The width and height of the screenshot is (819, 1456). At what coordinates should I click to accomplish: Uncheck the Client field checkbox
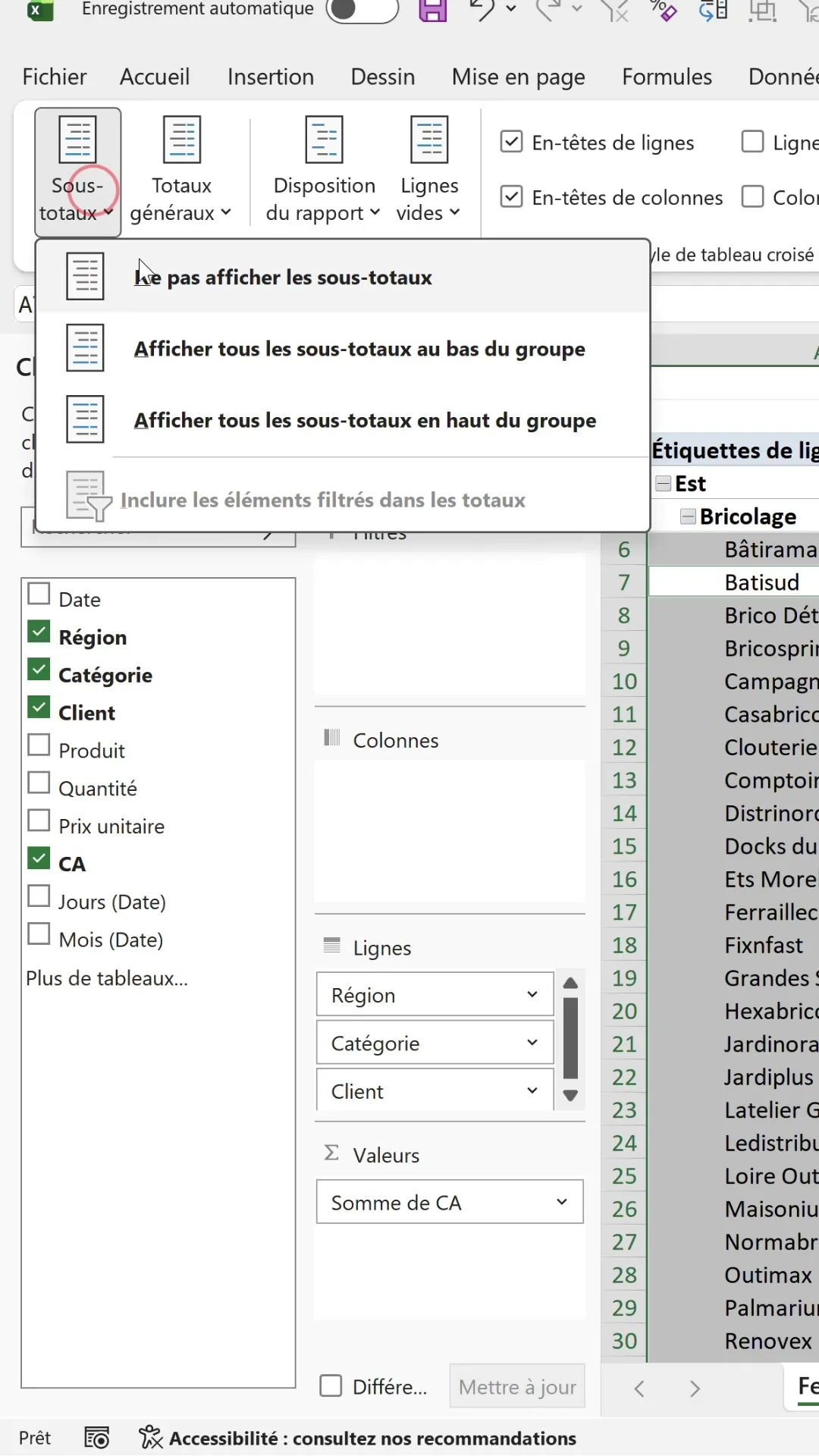tap(39, 707)
